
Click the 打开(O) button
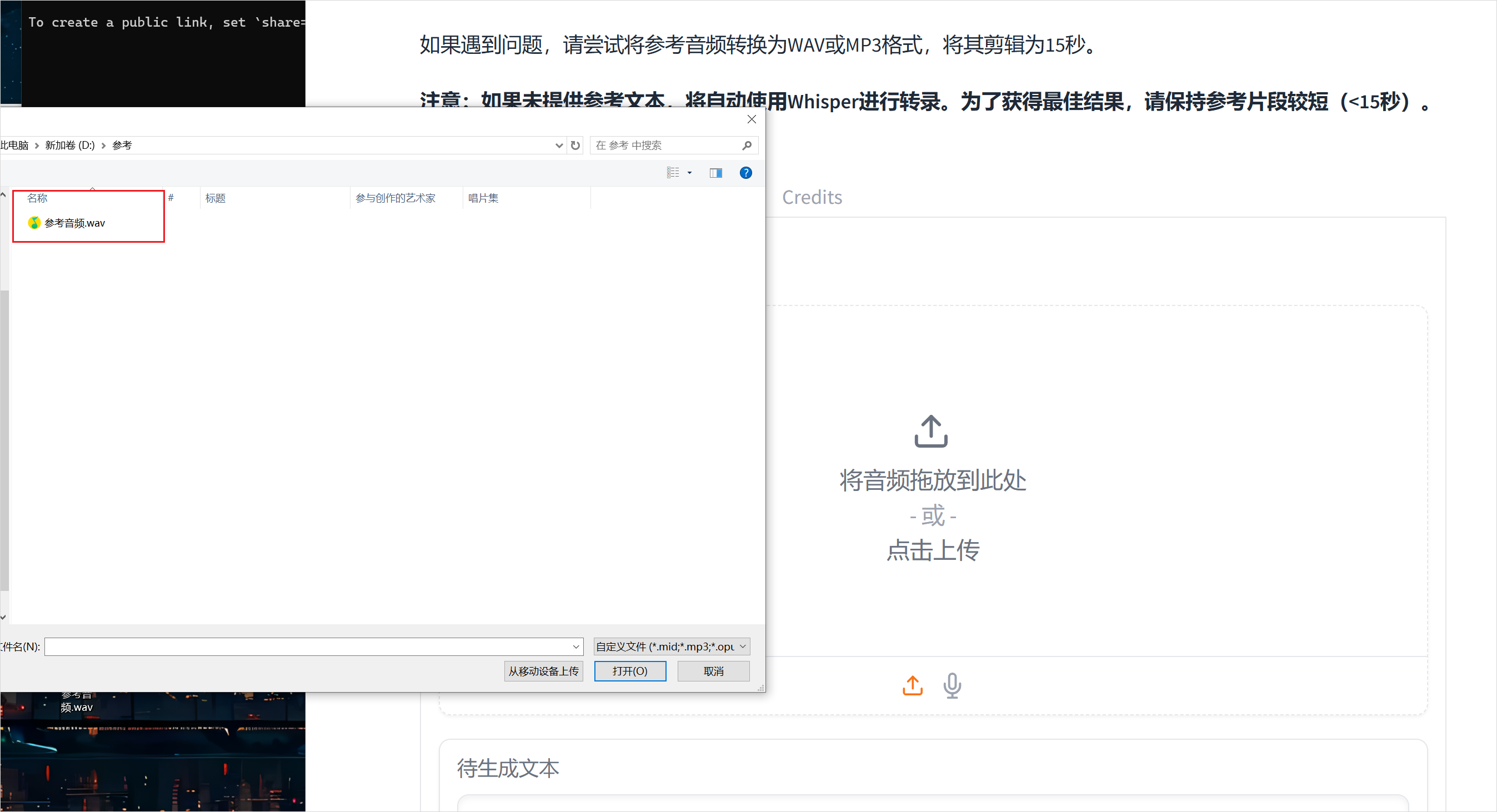coord(630,671)
